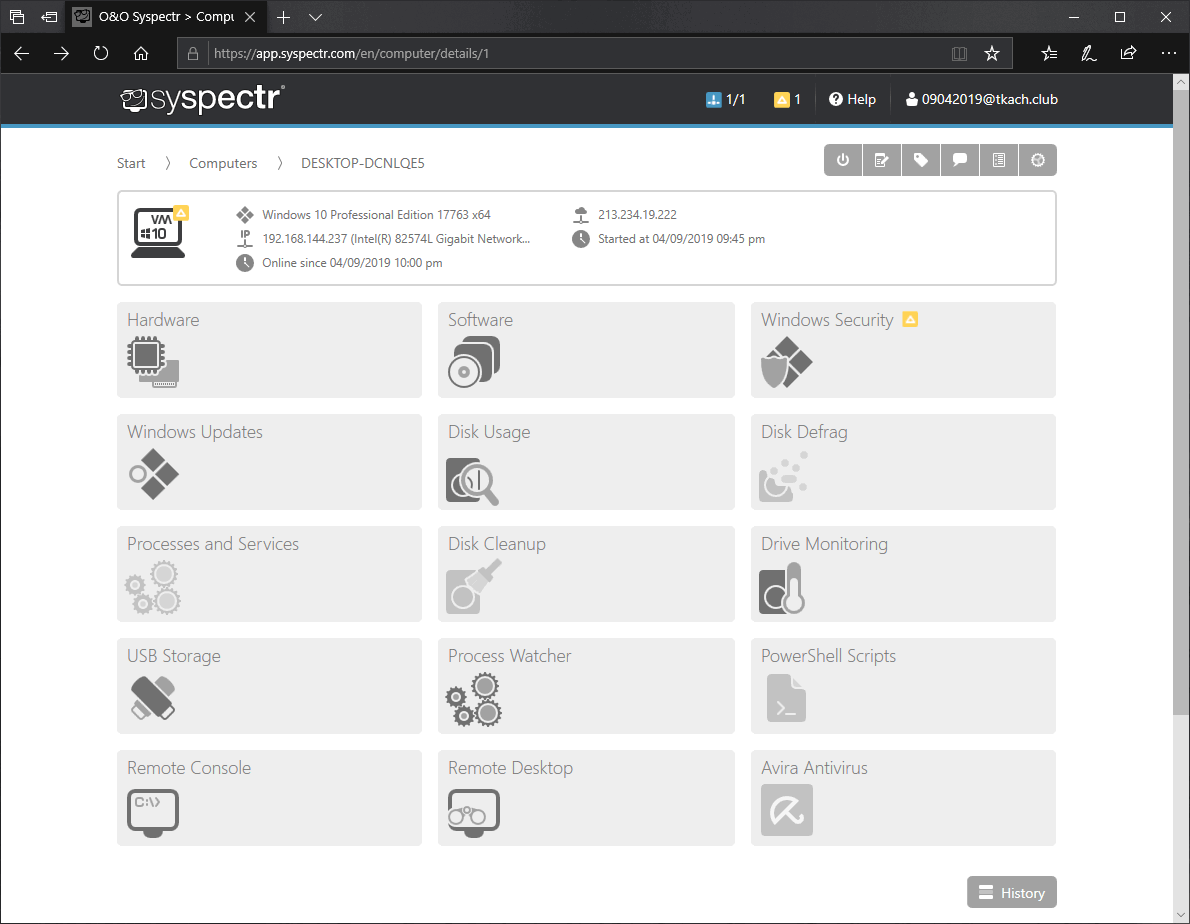Open the Windows Security shield icon
The image size is (1190, 924).
pos(787,362)
